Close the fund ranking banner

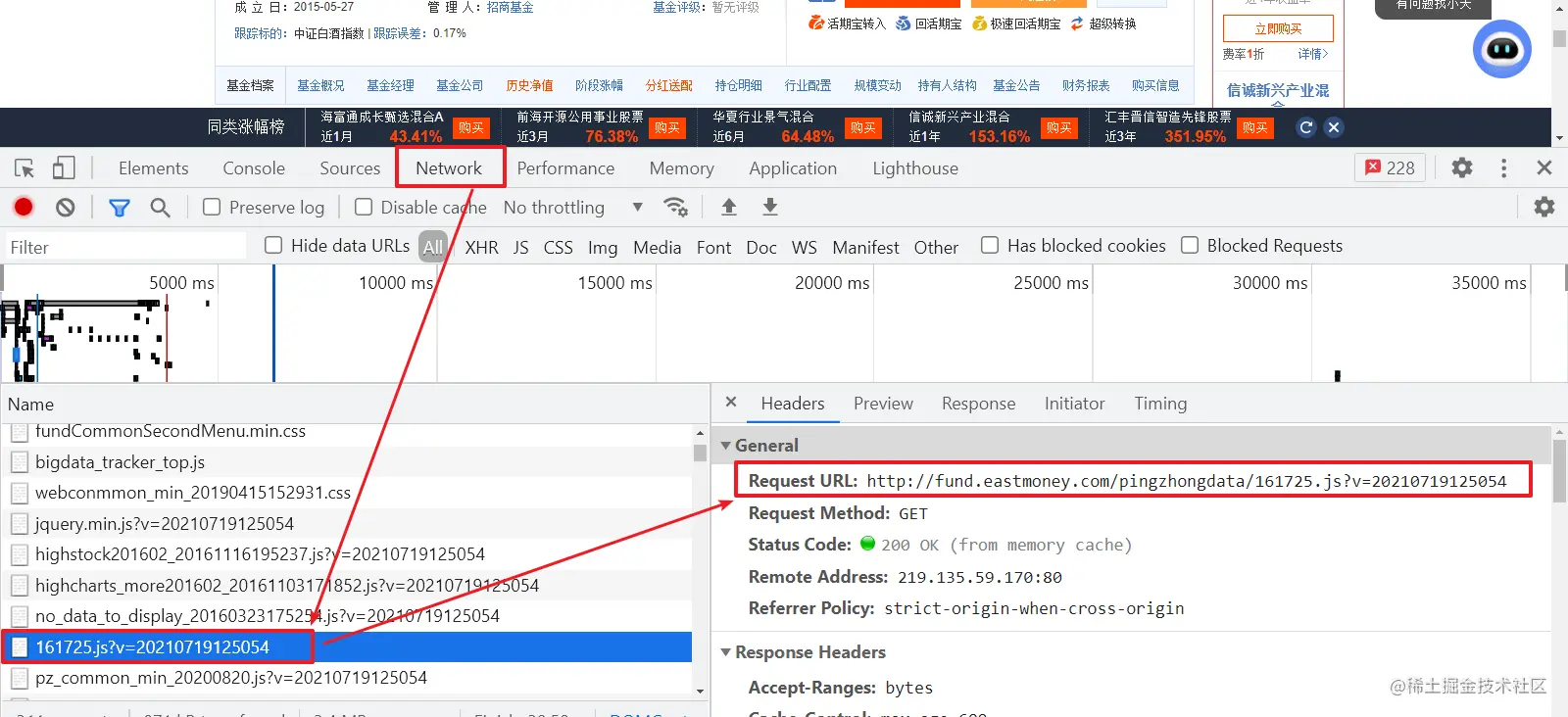(1334, 127)
